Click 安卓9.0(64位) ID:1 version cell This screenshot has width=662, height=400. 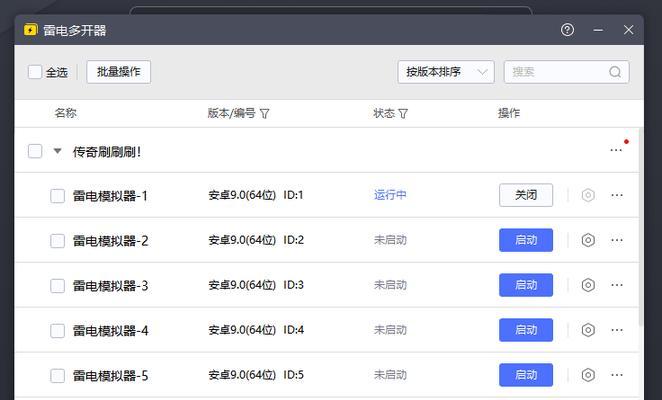coord(256,195)
